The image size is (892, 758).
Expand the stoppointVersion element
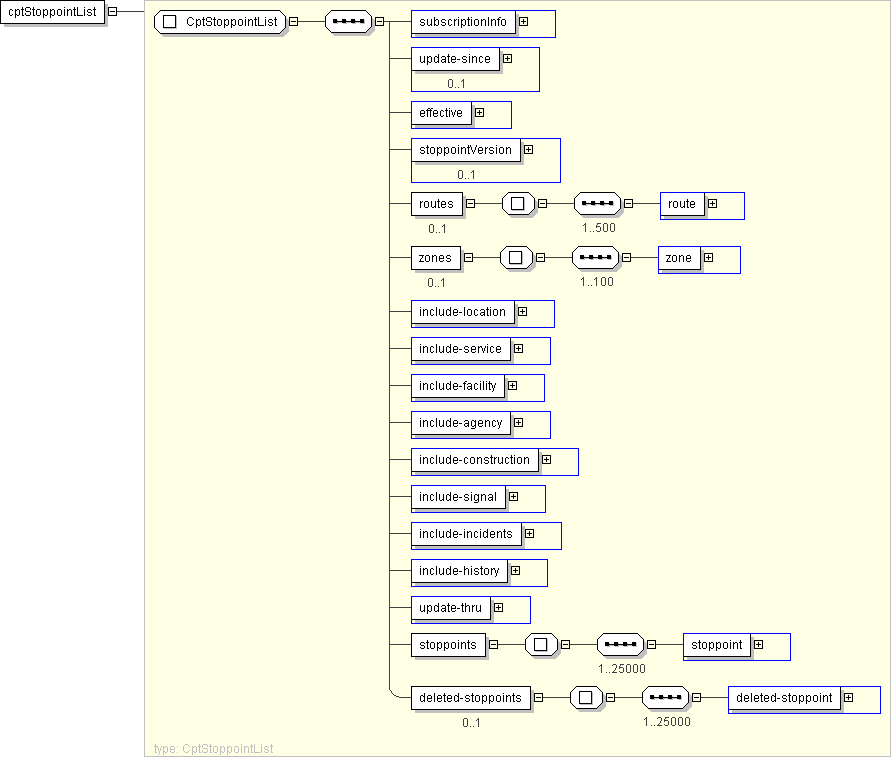tap(528, 150)
